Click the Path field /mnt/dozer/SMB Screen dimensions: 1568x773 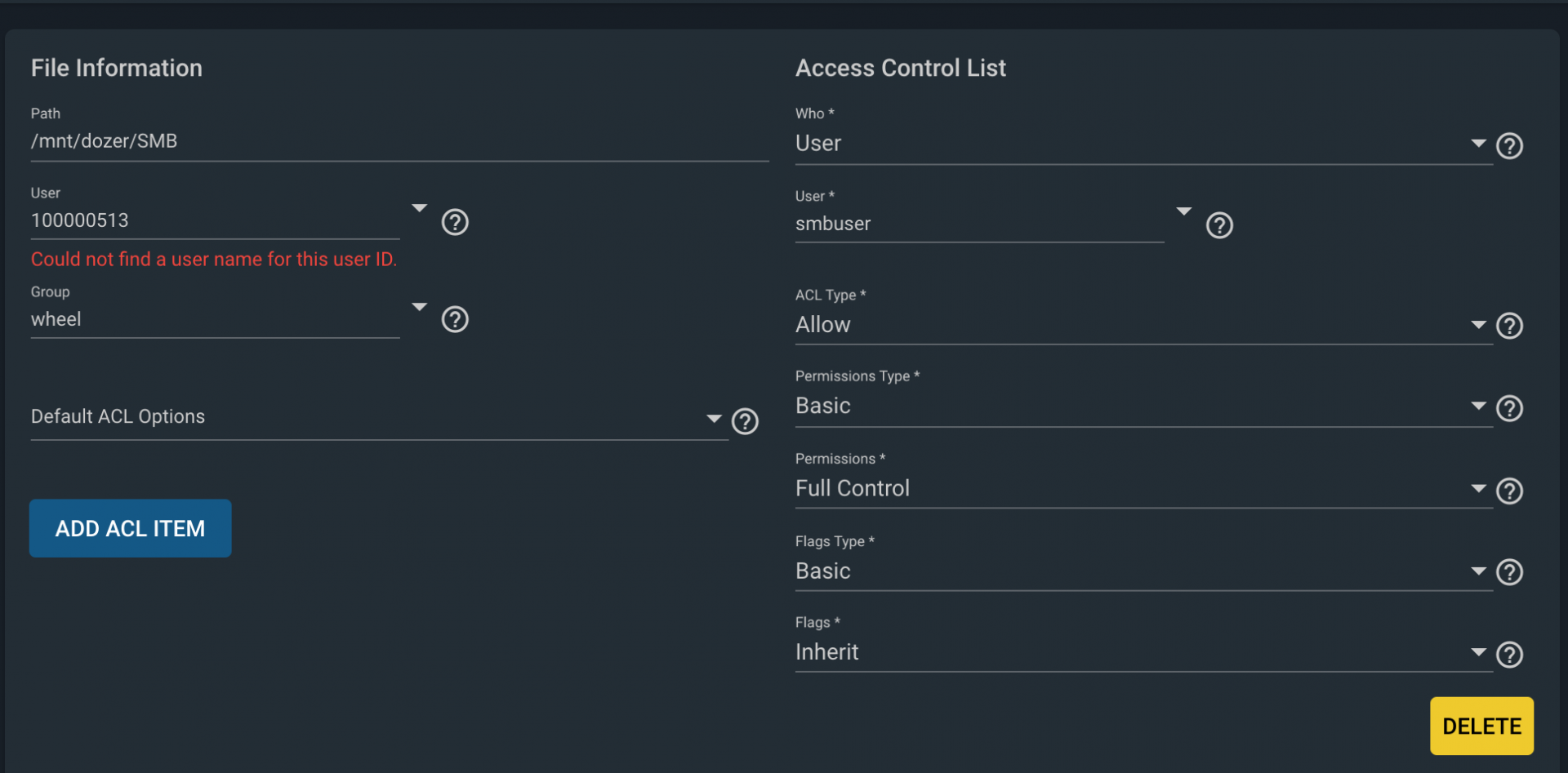click(399, 141)
